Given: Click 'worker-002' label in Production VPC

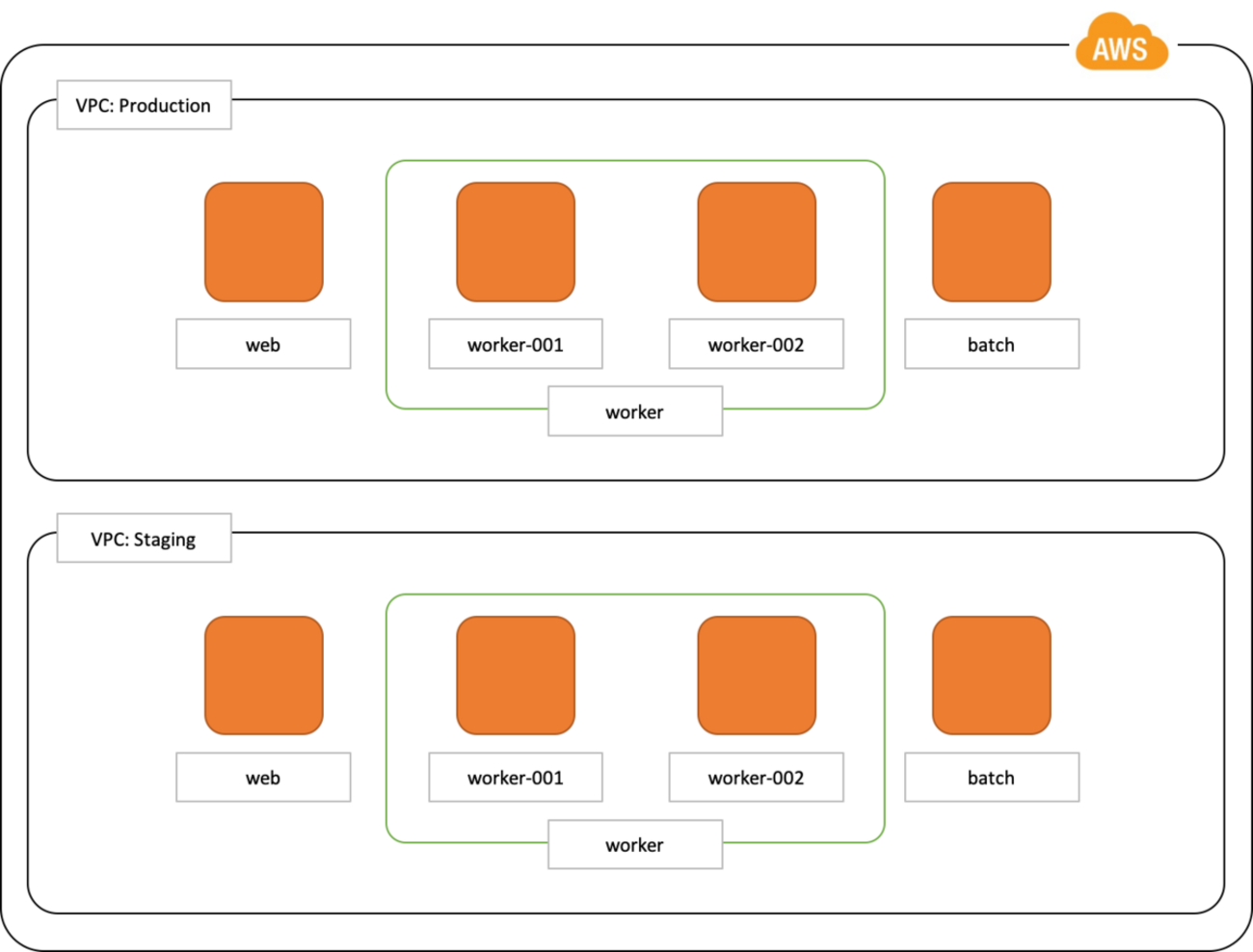Looking at the screenshot, I should pyautogui.click(x=757, y=344).
